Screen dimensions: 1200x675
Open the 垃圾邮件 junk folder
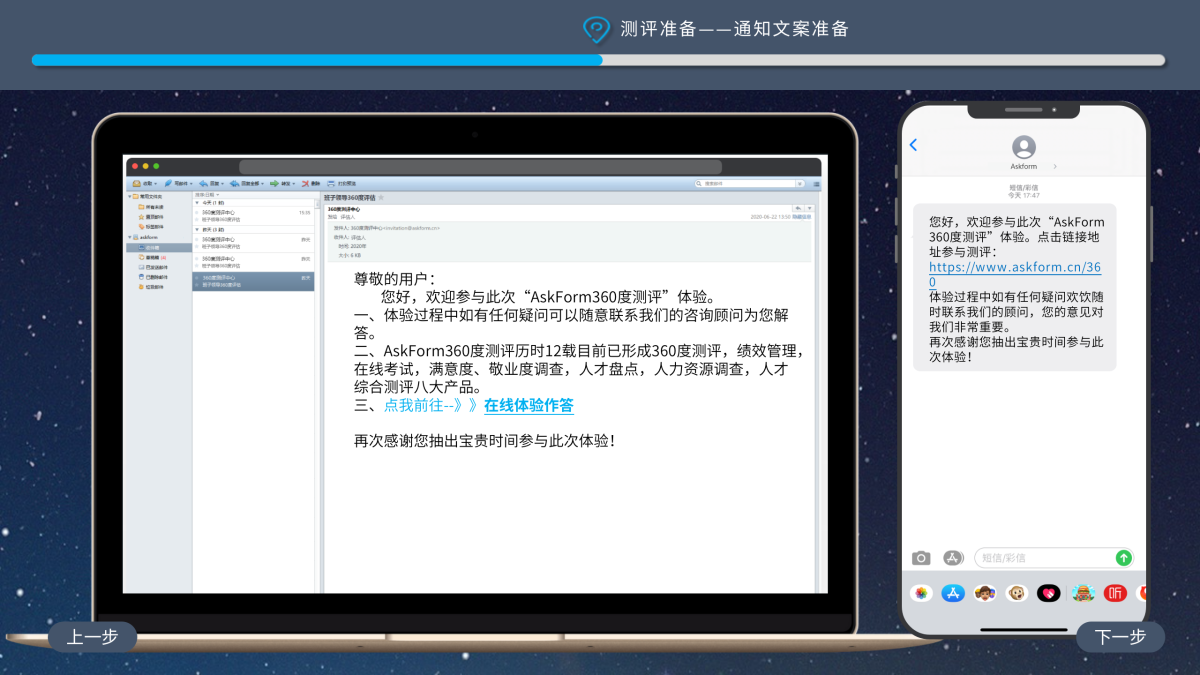152,287
